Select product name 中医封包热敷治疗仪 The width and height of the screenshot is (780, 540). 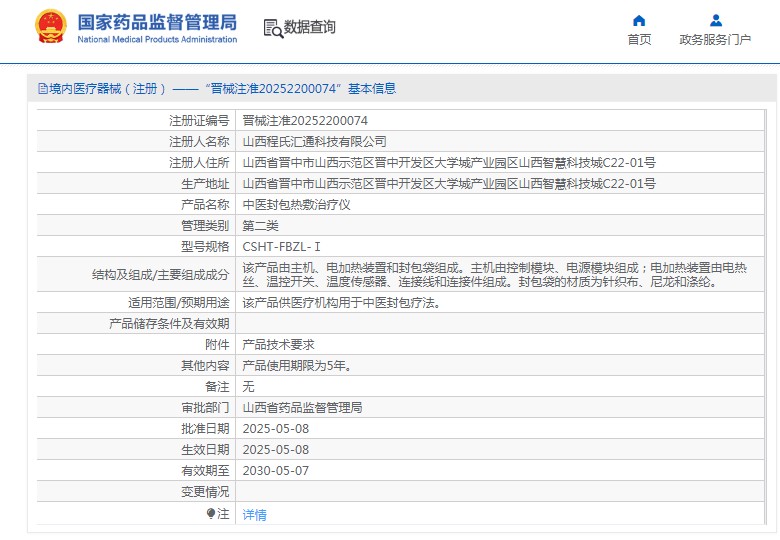pyautogui.click(x=296, y=204)
